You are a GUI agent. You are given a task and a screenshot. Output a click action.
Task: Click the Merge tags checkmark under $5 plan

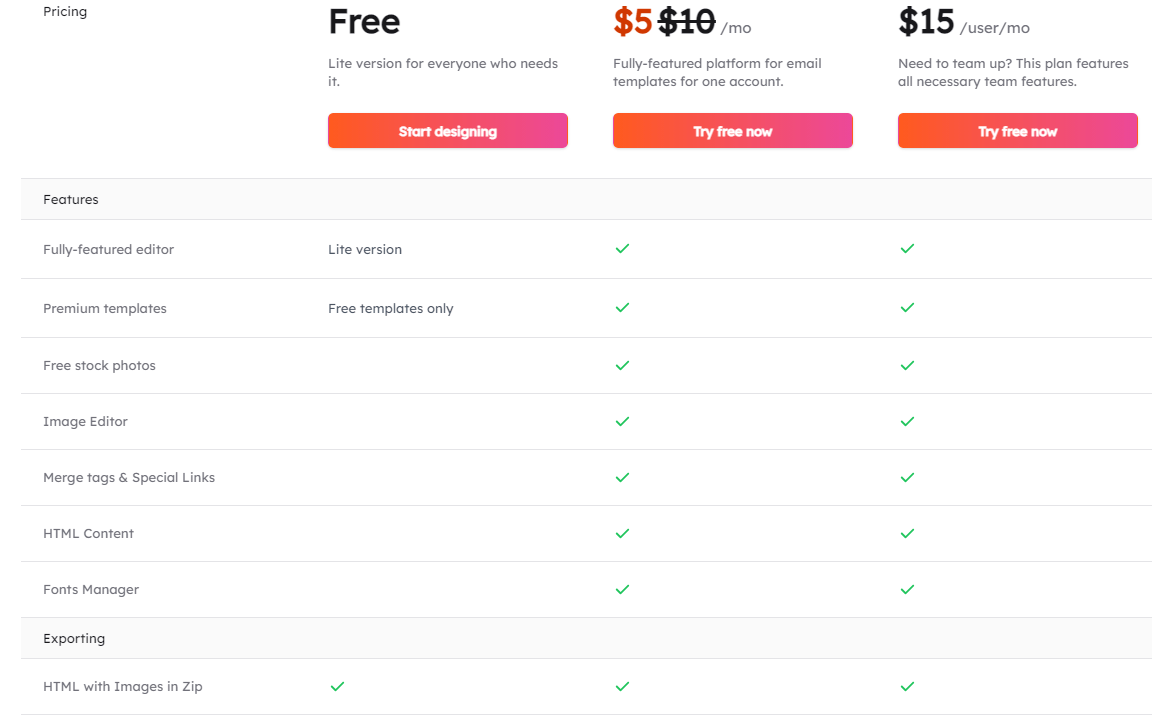[622, 477]
